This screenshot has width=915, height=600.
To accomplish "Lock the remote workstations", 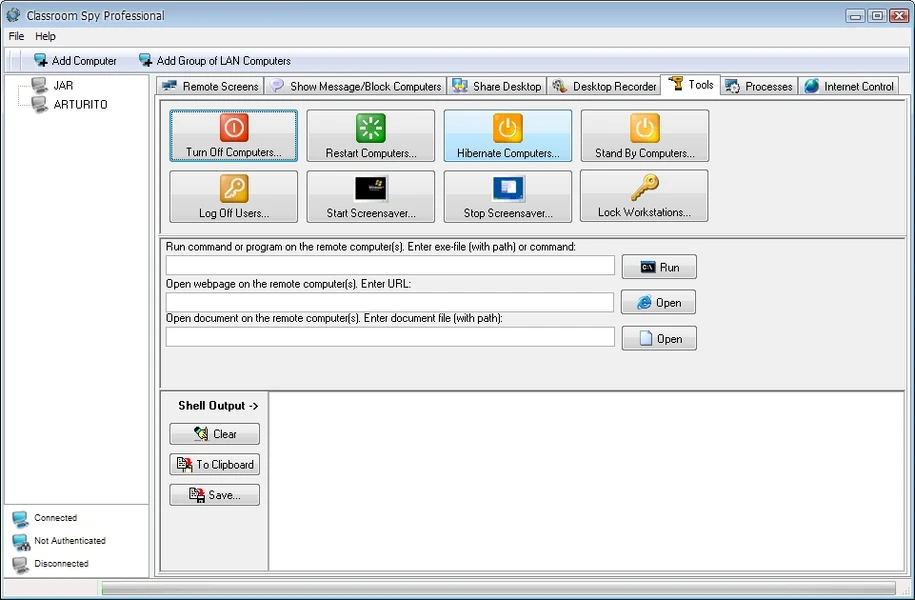I will pyautogui.click(x=644, y=196).
